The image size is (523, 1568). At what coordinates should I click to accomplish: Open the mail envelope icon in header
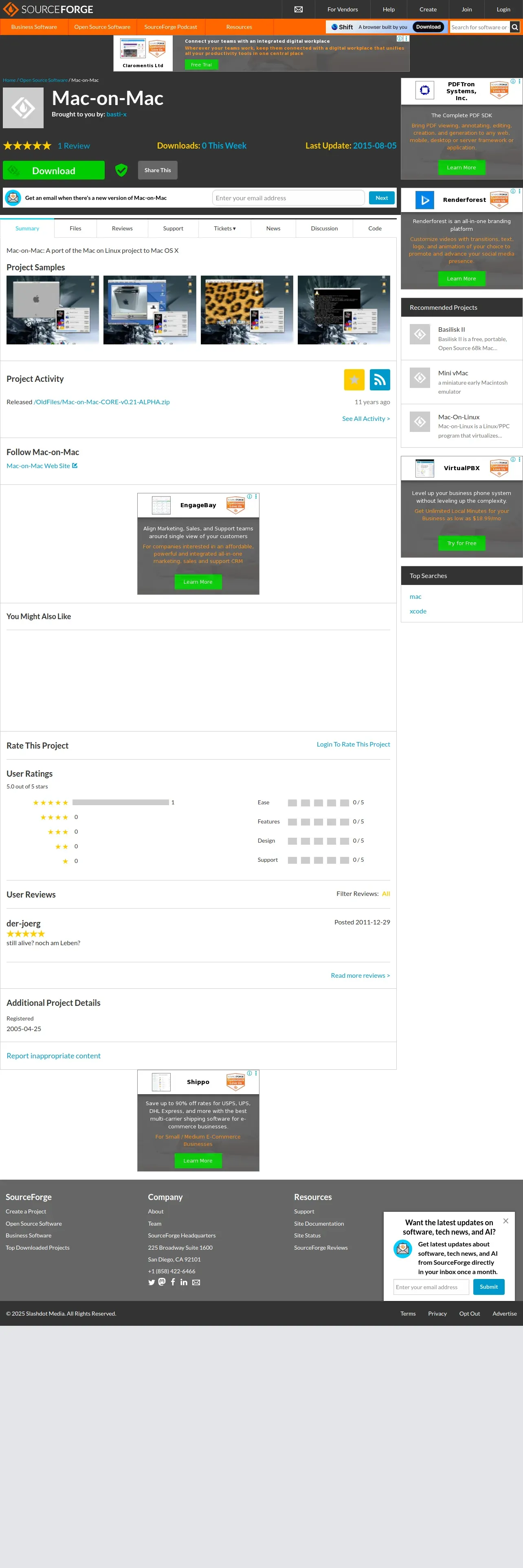(x=298, y=9)
